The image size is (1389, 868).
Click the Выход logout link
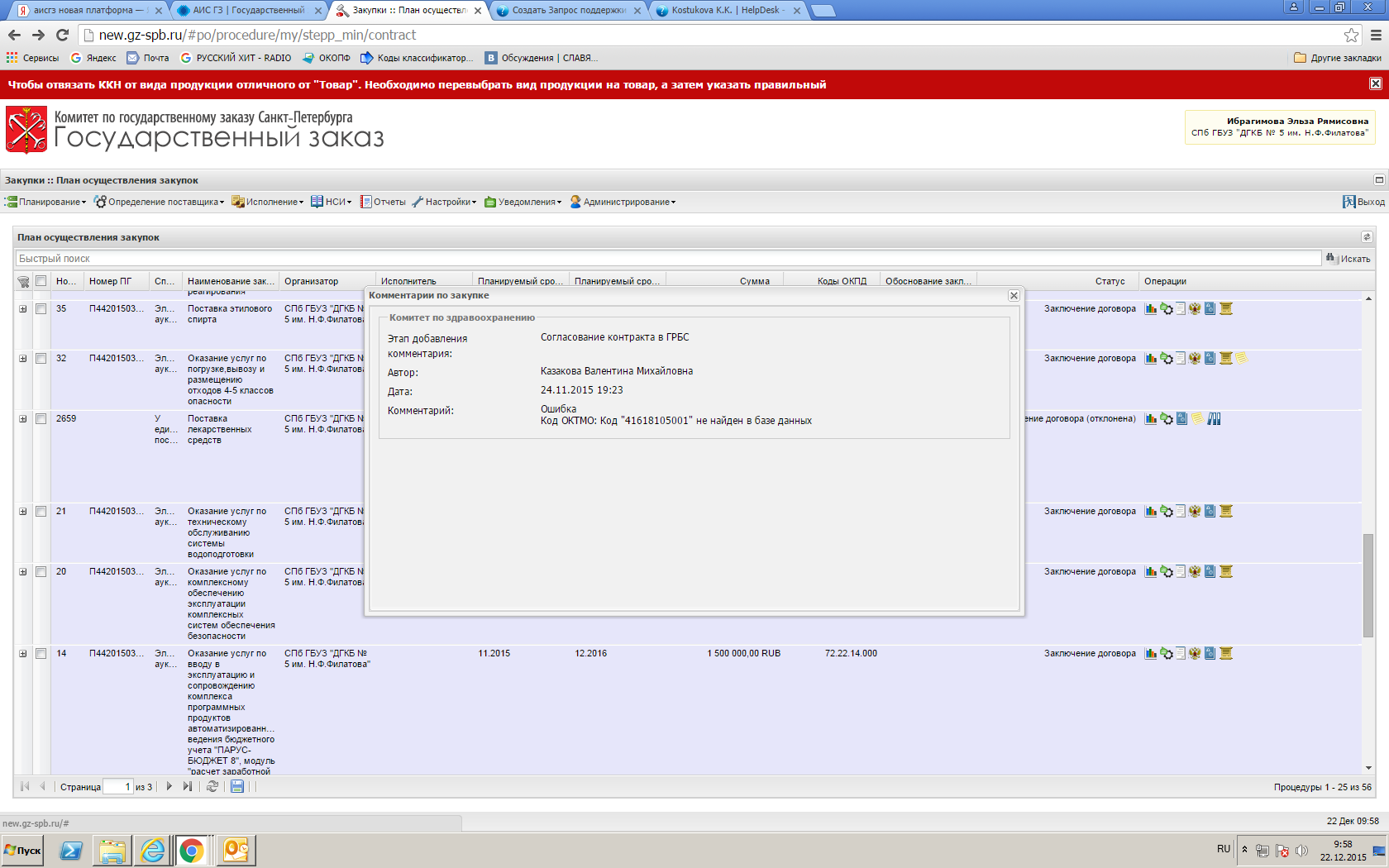pyautogui.click(x=1363, y=202)
